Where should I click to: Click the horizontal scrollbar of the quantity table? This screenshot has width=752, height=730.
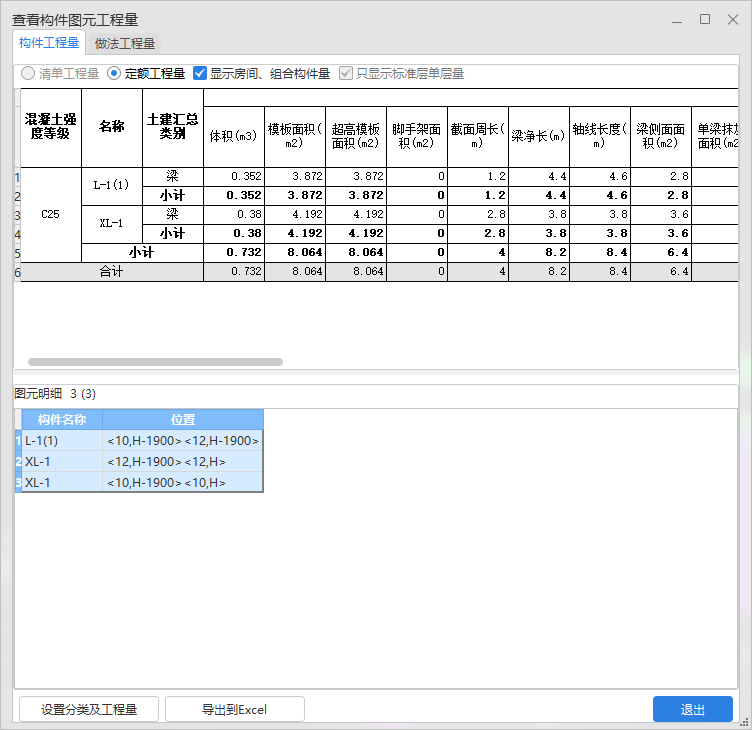[x=155, y=362]
